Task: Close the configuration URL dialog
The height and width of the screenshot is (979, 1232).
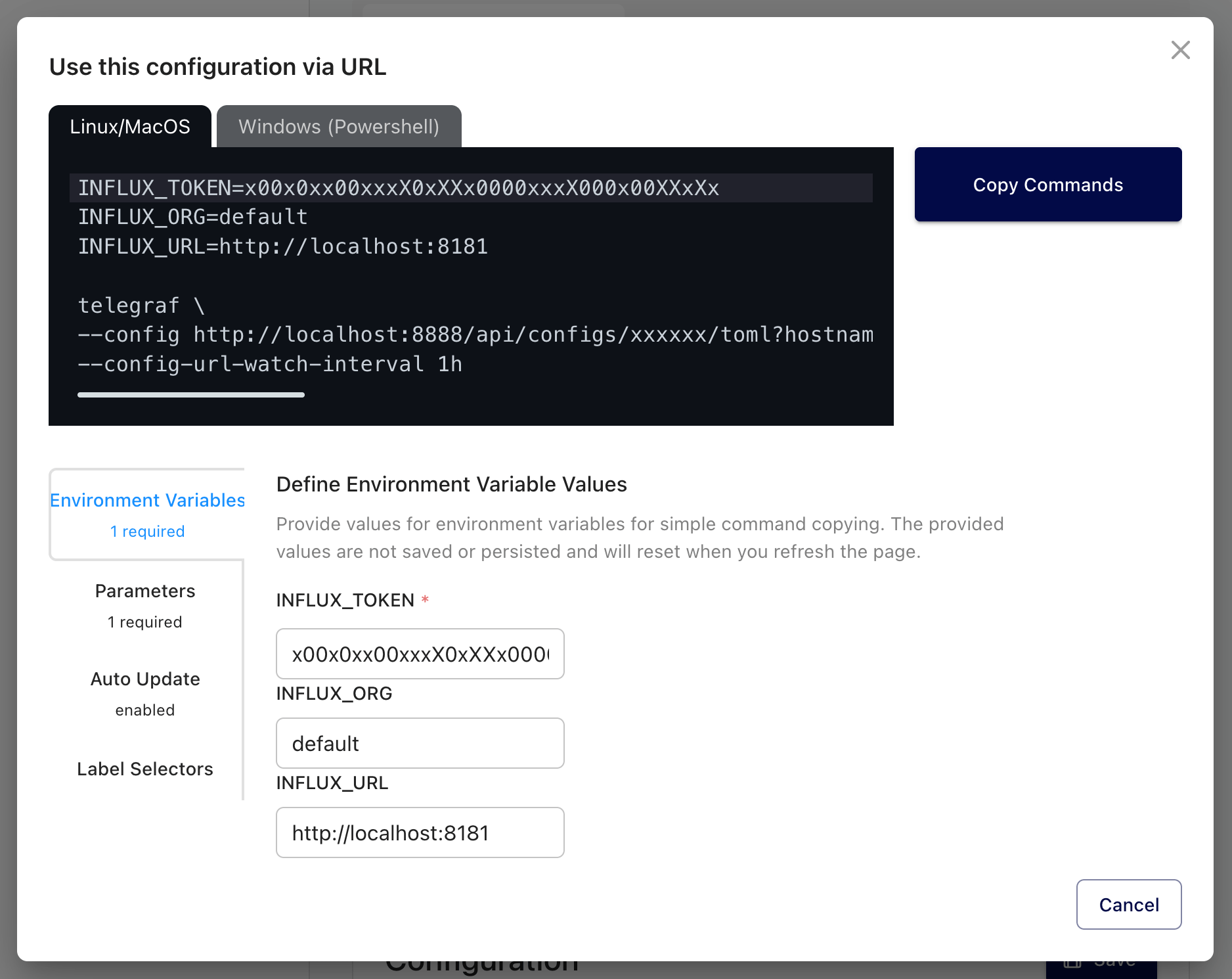Action: pyautogui.click(x=1180, y=50)
